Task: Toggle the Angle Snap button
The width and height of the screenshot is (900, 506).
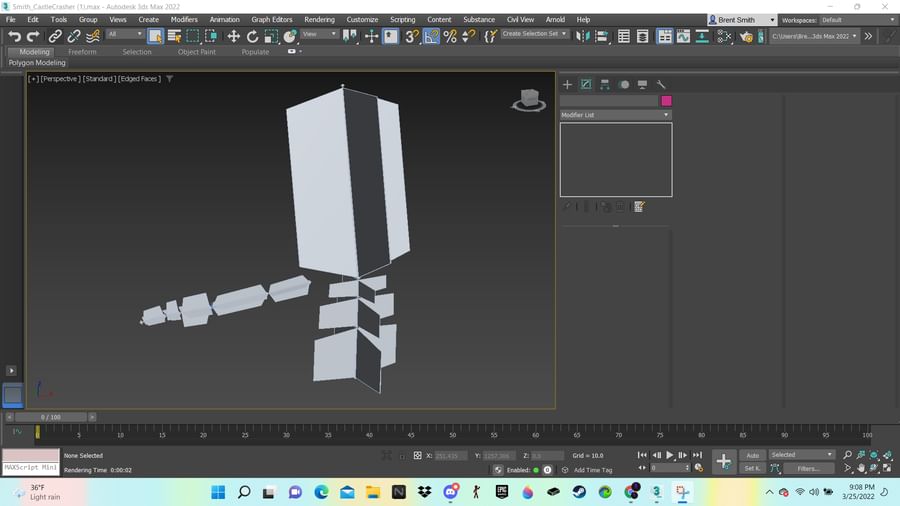Action: click(x=431, y=36)
